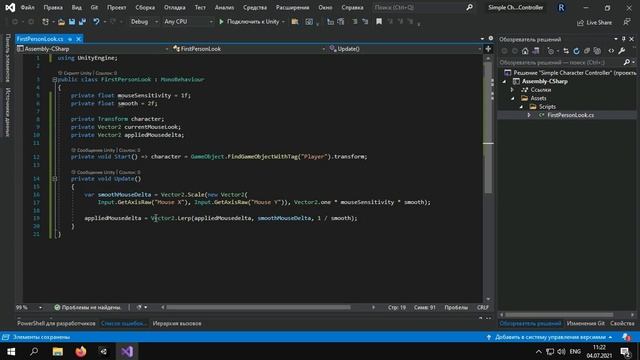Open the Файл menu
640x360 pixels.
27,7
